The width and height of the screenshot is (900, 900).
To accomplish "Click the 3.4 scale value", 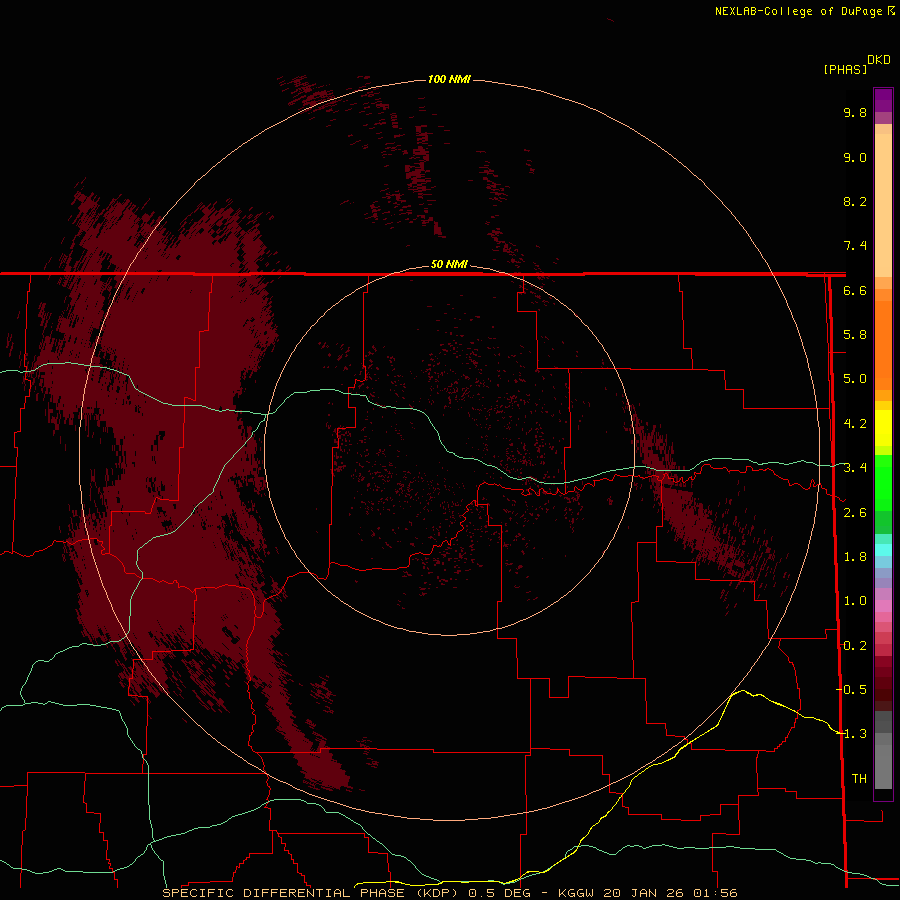I will coord(855,468).
